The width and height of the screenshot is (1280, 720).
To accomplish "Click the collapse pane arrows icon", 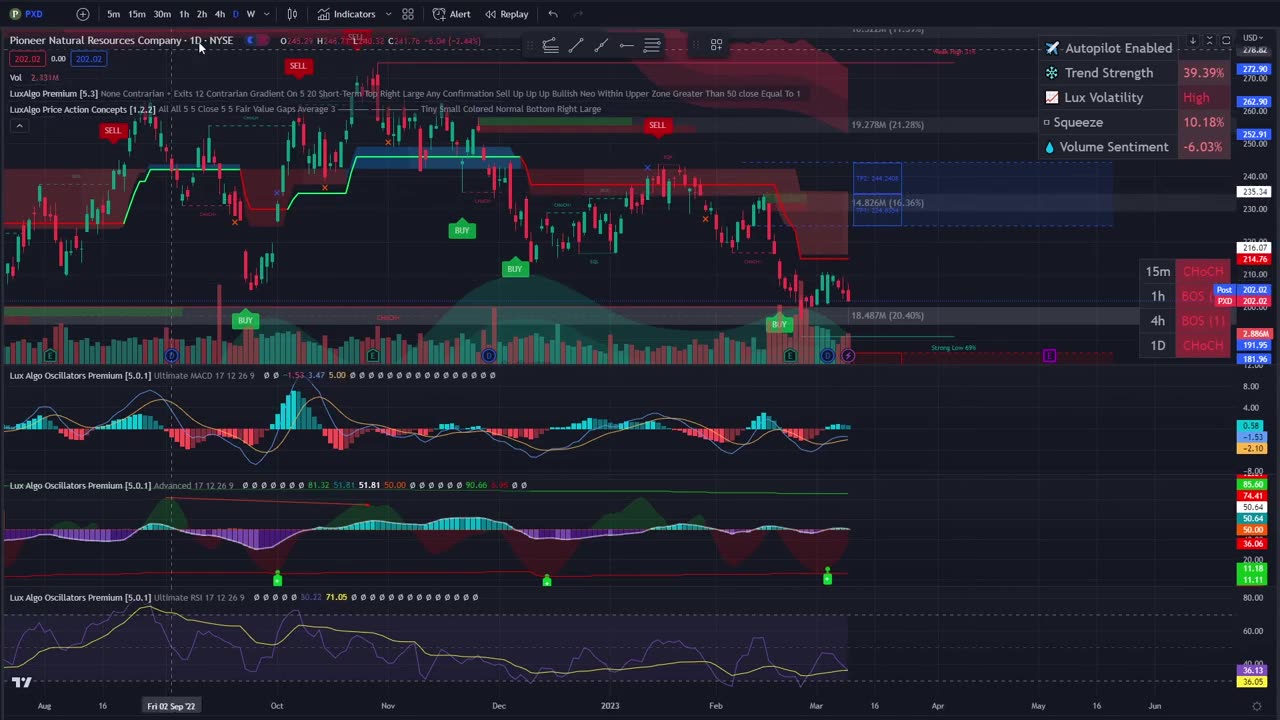I will point(1209,40).
